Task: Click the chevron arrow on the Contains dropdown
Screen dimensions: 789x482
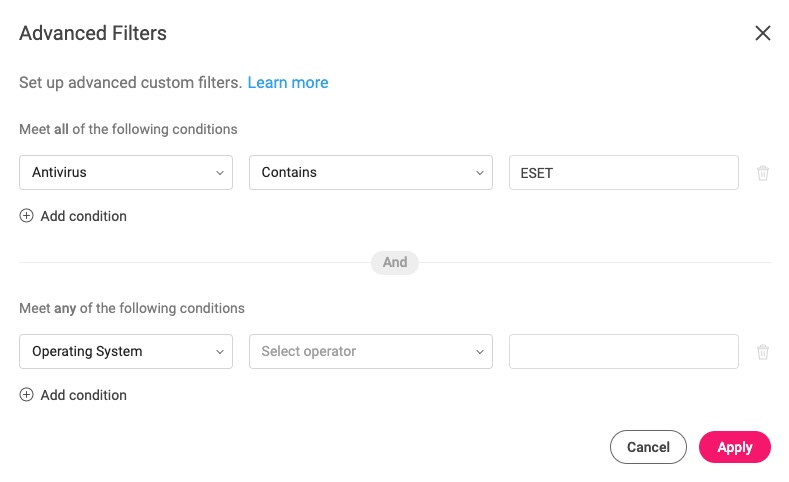Action: click(x=480, y=173)
